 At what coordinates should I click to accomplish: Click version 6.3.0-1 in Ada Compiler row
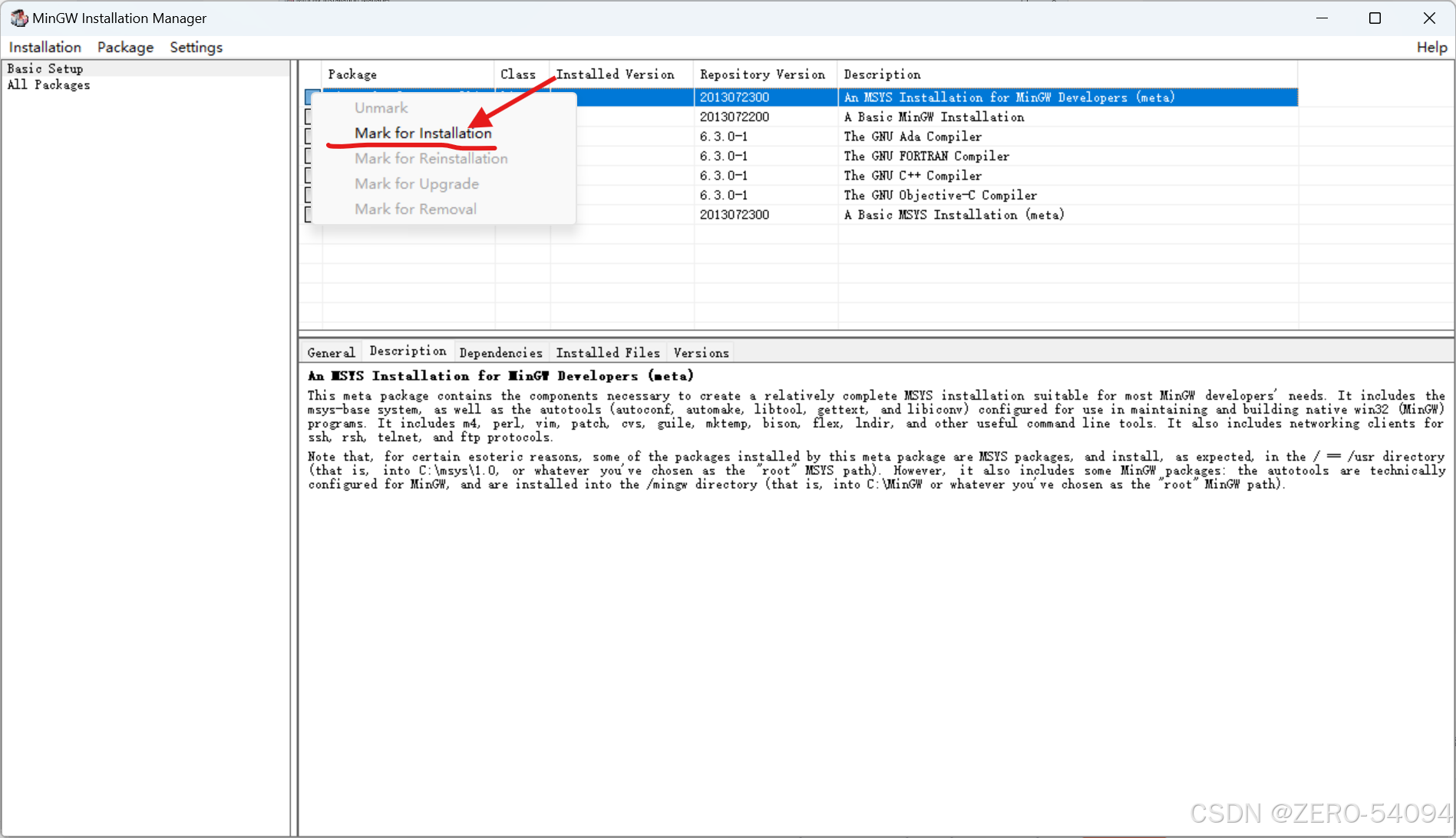(723, 137)
